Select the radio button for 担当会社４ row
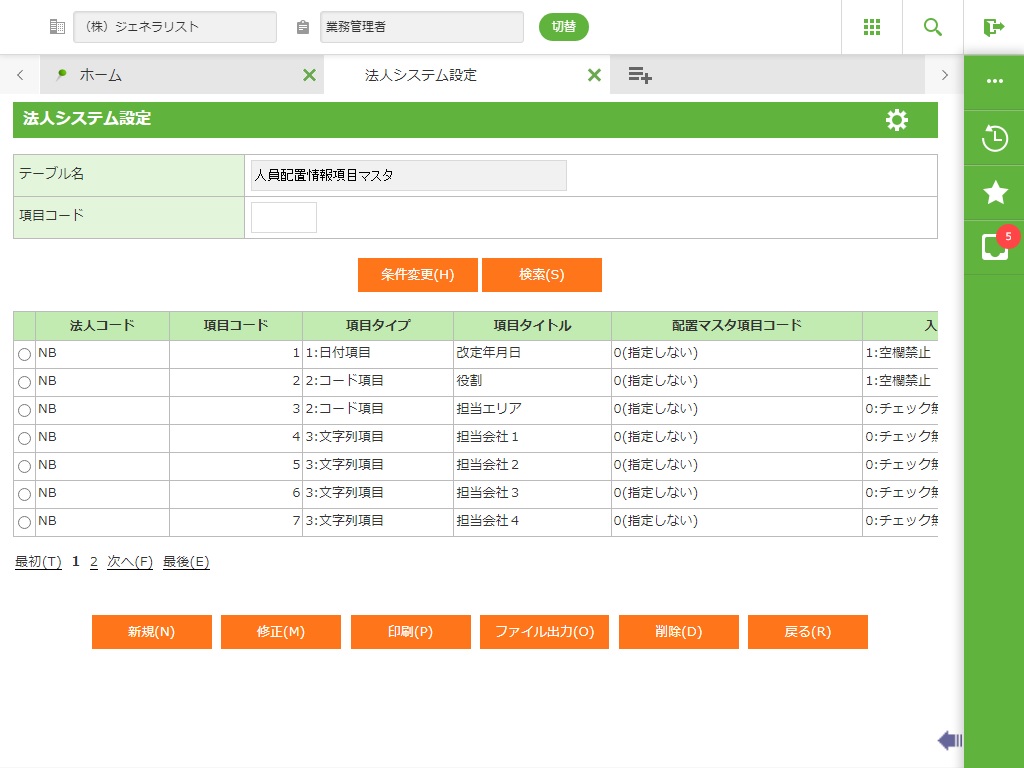The height and width of the screenshot is (768, 1024). click(24, 522)
